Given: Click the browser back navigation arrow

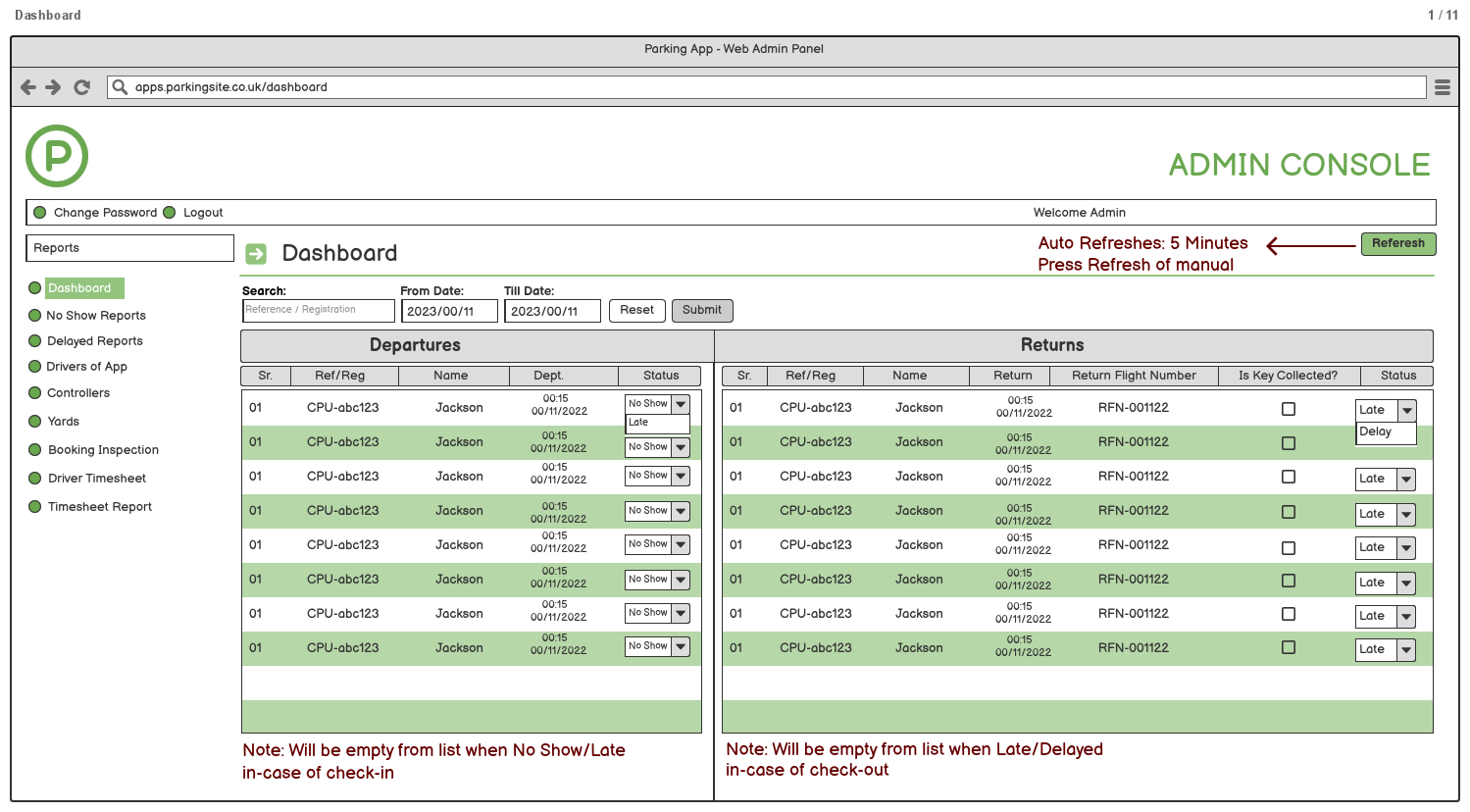Looking at the screenshot, I should tap(27, 86).
